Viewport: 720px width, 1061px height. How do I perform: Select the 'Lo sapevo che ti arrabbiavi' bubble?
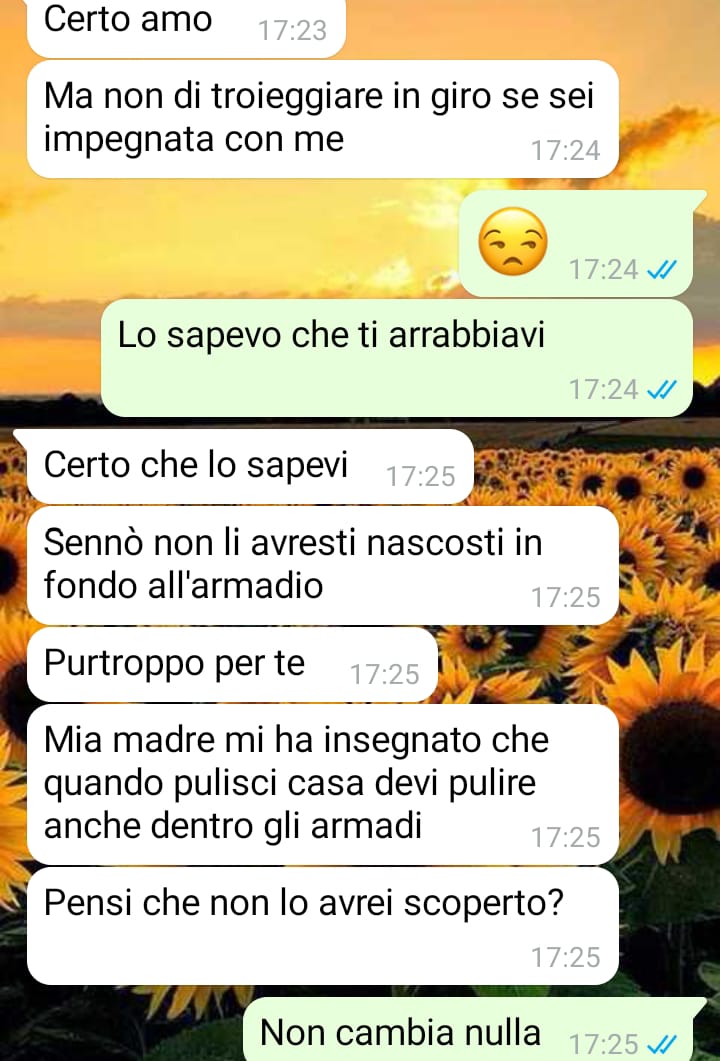click(397, 358)
